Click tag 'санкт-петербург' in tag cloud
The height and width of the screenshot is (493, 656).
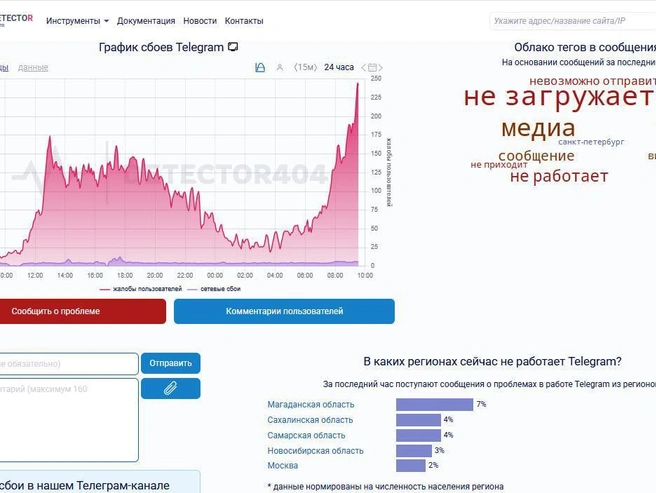591,142
